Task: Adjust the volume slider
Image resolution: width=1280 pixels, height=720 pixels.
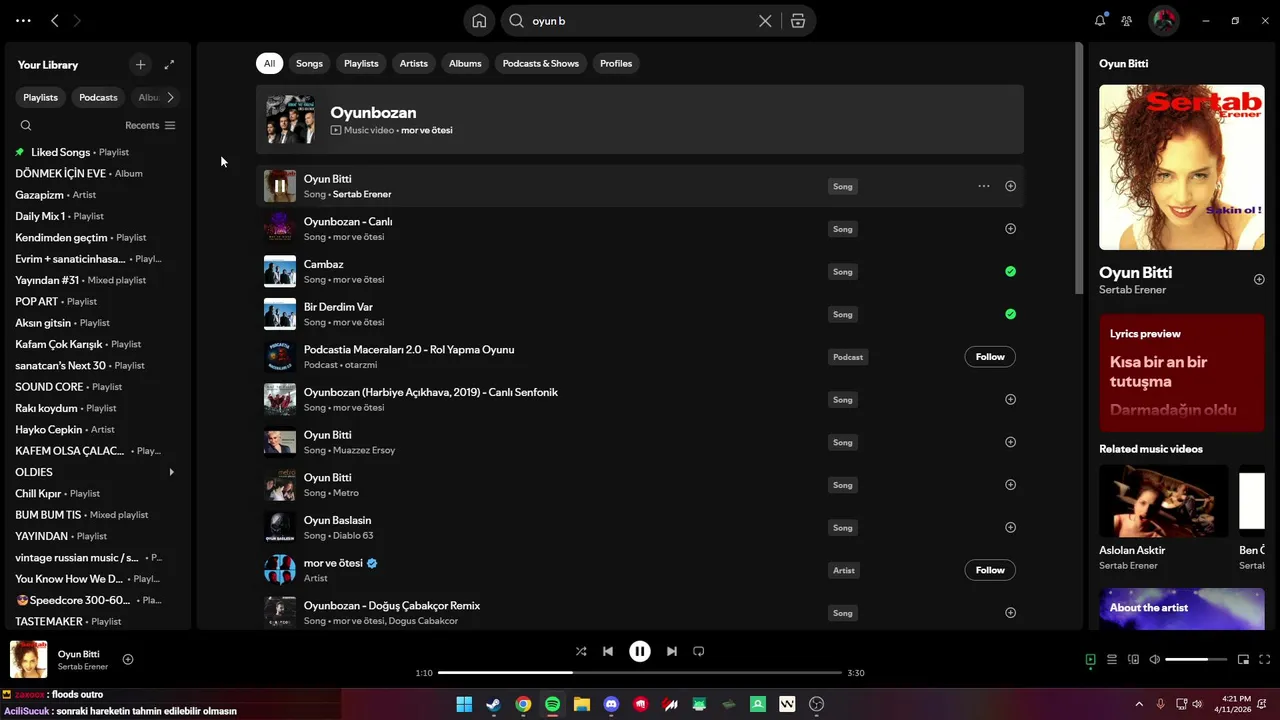Action: 1197,659
